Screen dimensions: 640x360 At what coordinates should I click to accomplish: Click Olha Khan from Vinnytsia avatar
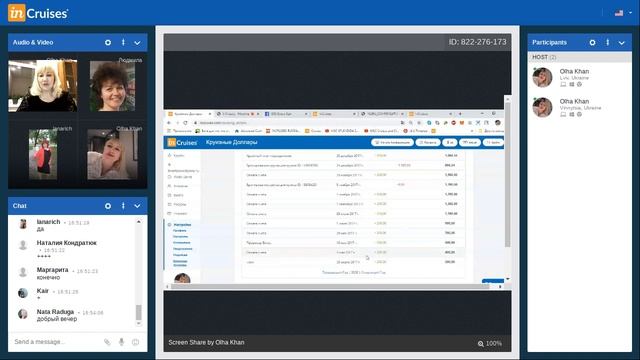coord(542,107)
